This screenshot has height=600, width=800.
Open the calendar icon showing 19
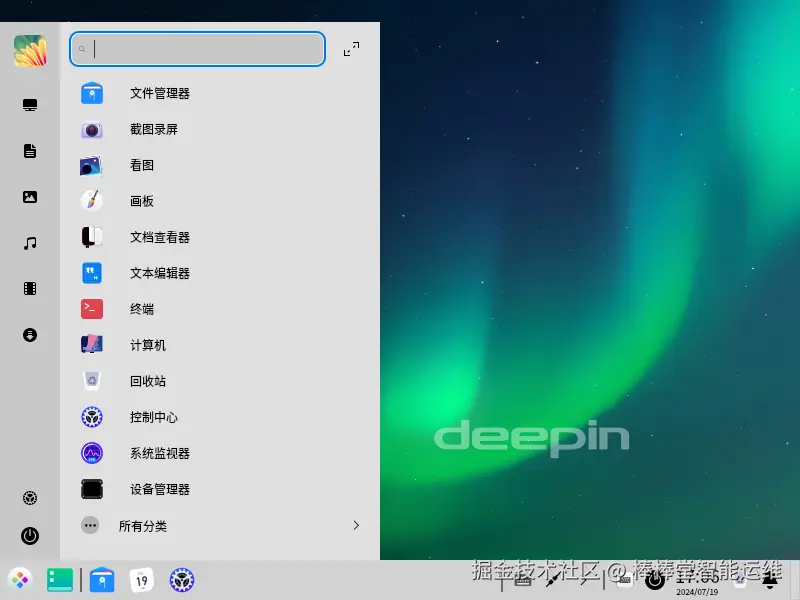click(x=142, y=580)
